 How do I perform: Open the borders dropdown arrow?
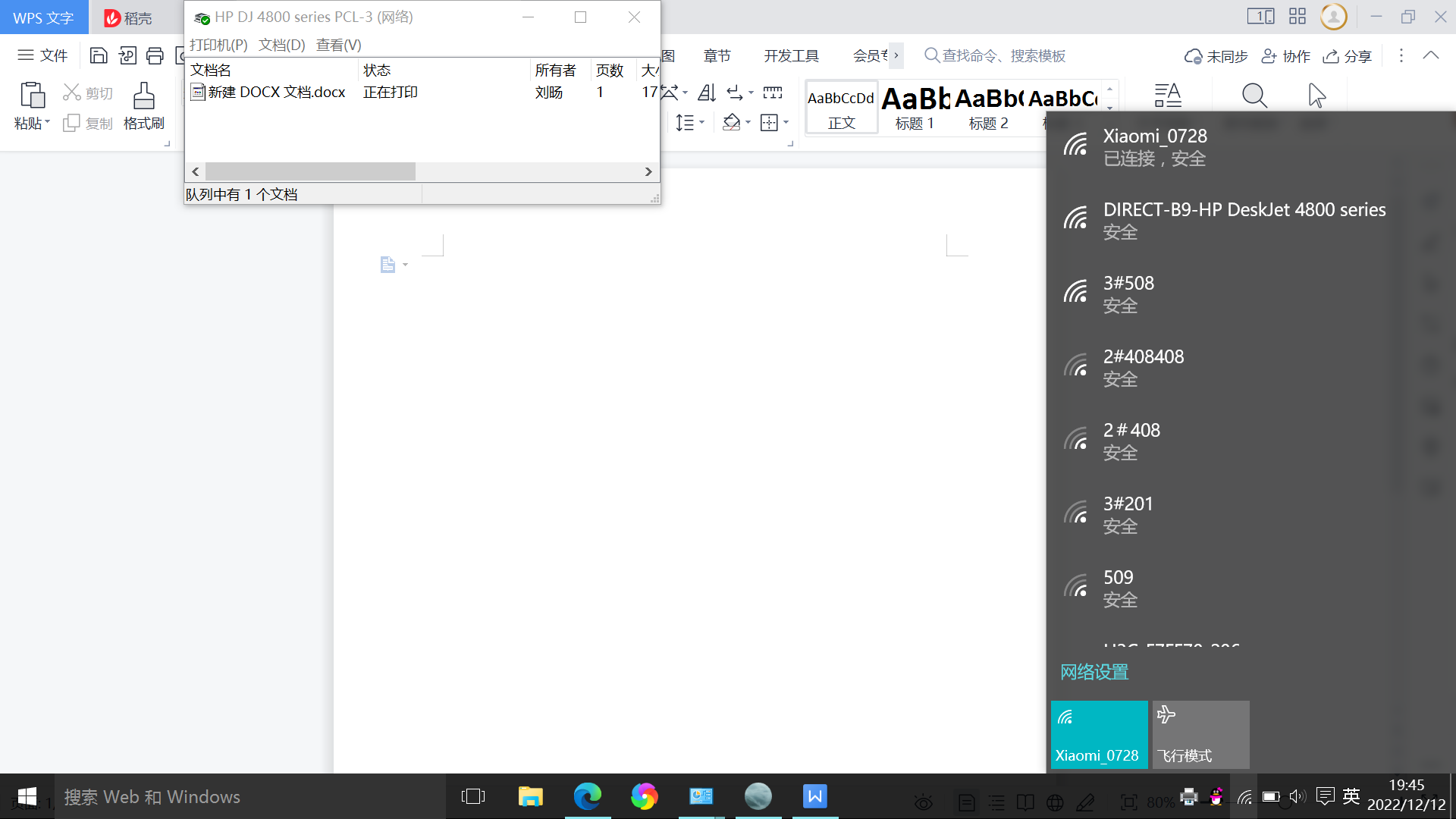786,122
